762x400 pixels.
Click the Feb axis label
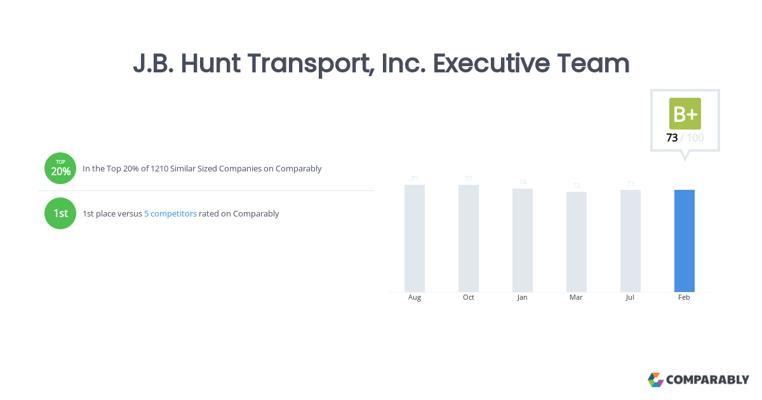pyautogui.click(x=684, y=297)
